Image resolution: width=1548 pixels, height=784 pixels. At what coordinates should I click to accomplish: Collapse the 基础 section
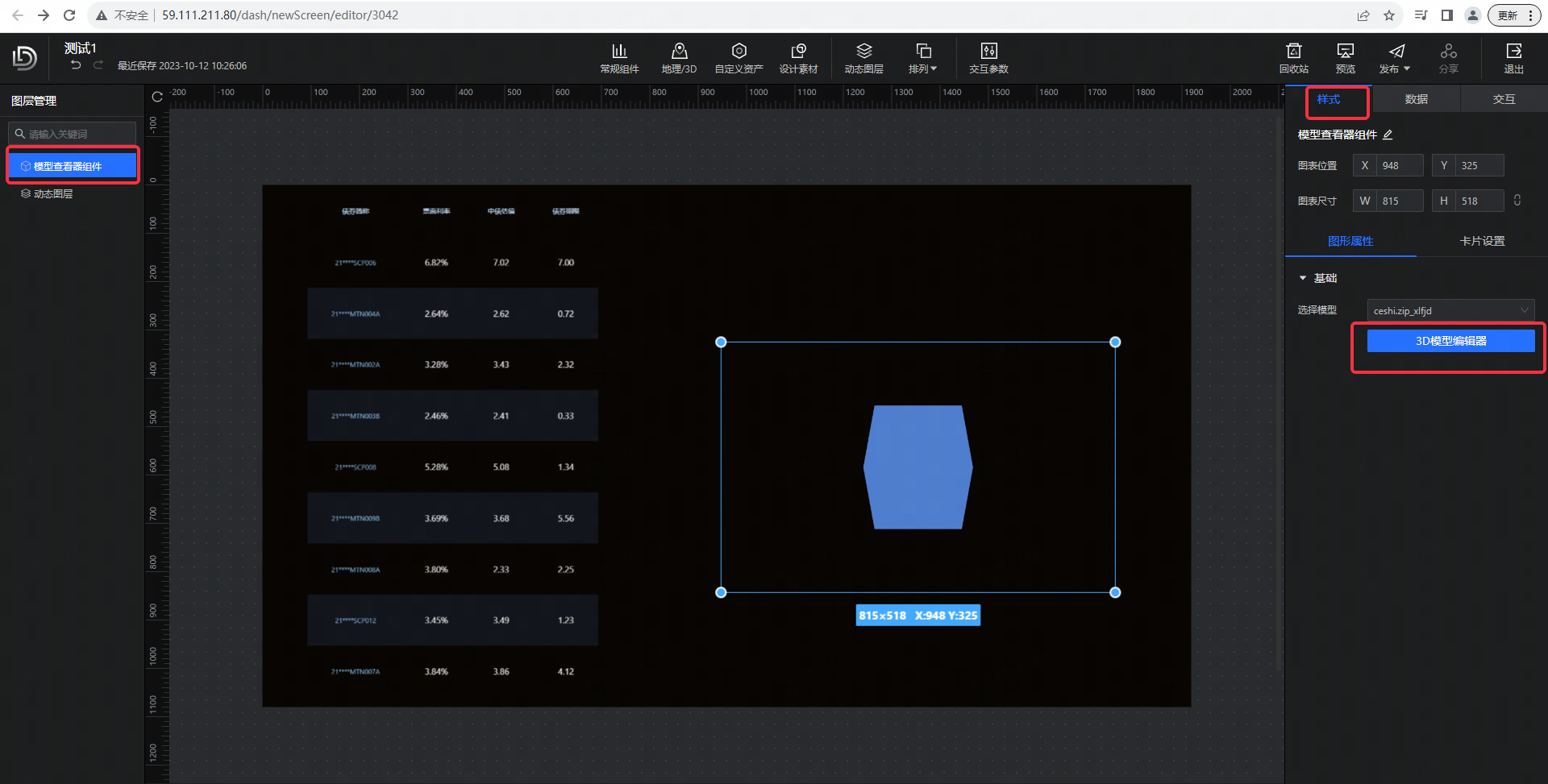point(1303,278)
